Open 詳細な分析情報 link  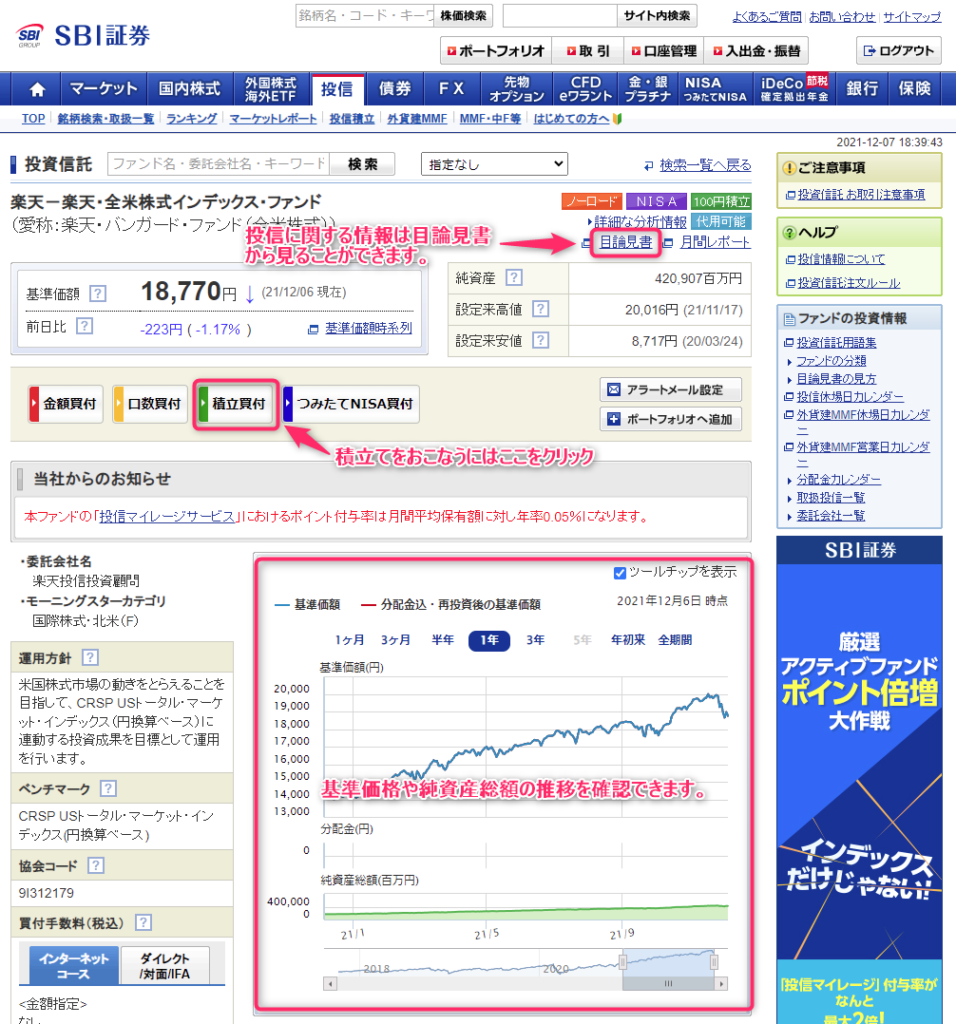(x=640, y=222)
